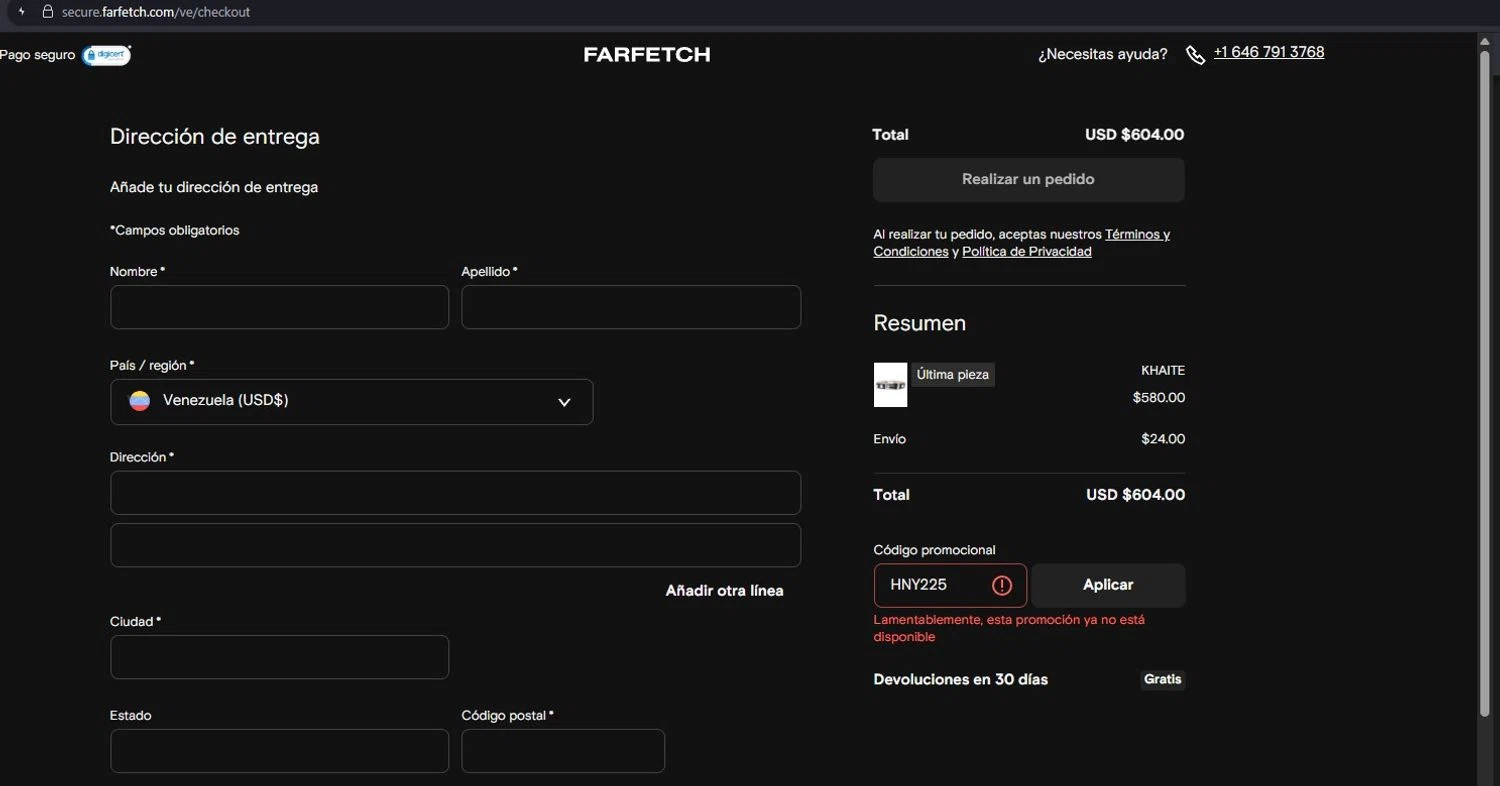Click the DigiCert secure payment badge
The image size is (1500, 786).
[106, 55]
